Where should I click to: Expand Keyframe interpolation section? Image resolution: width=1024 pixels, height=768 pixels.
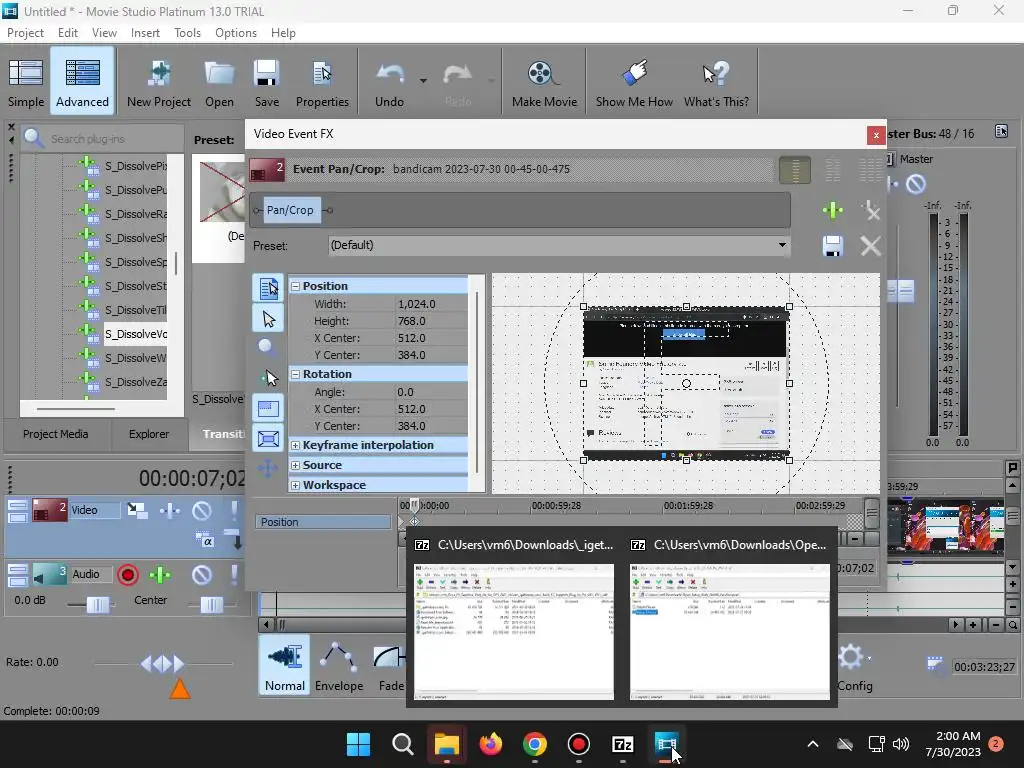tap(296, 445)
